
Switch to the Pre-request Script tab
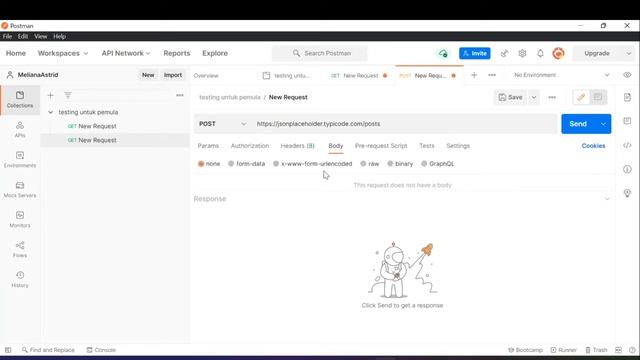(x=381, y=146)
